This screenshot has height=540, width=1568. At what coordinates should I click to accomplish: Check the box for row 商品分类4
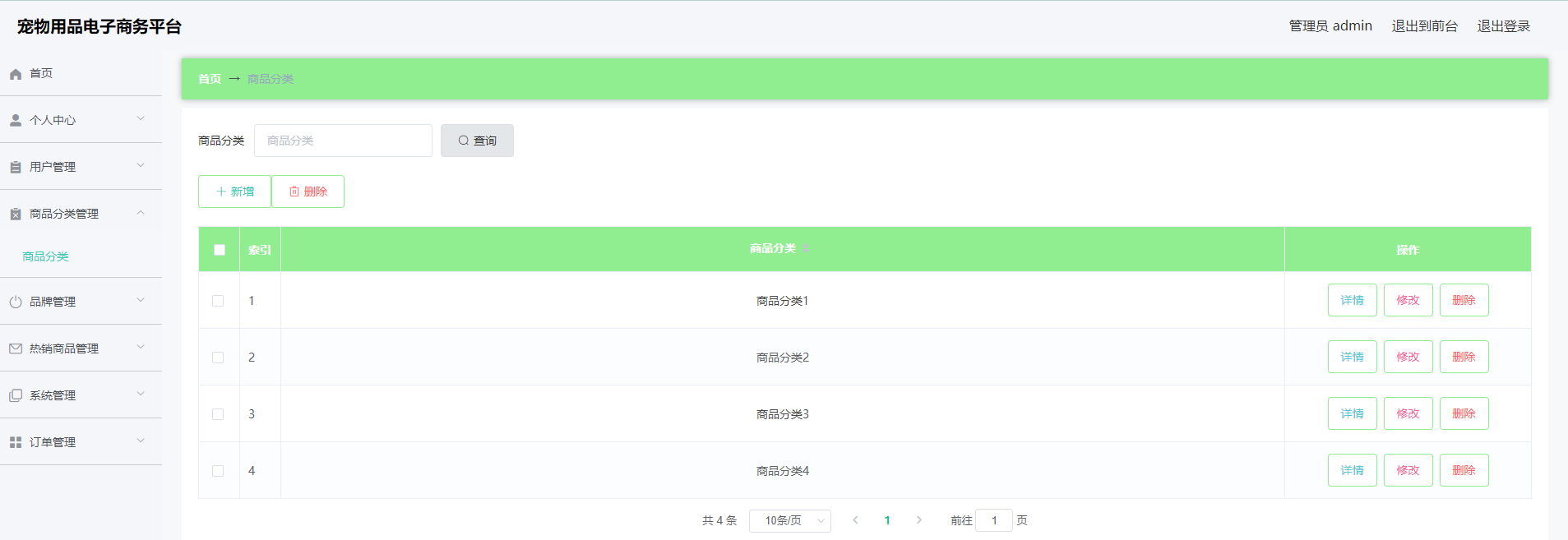click(x=218, y=471)
